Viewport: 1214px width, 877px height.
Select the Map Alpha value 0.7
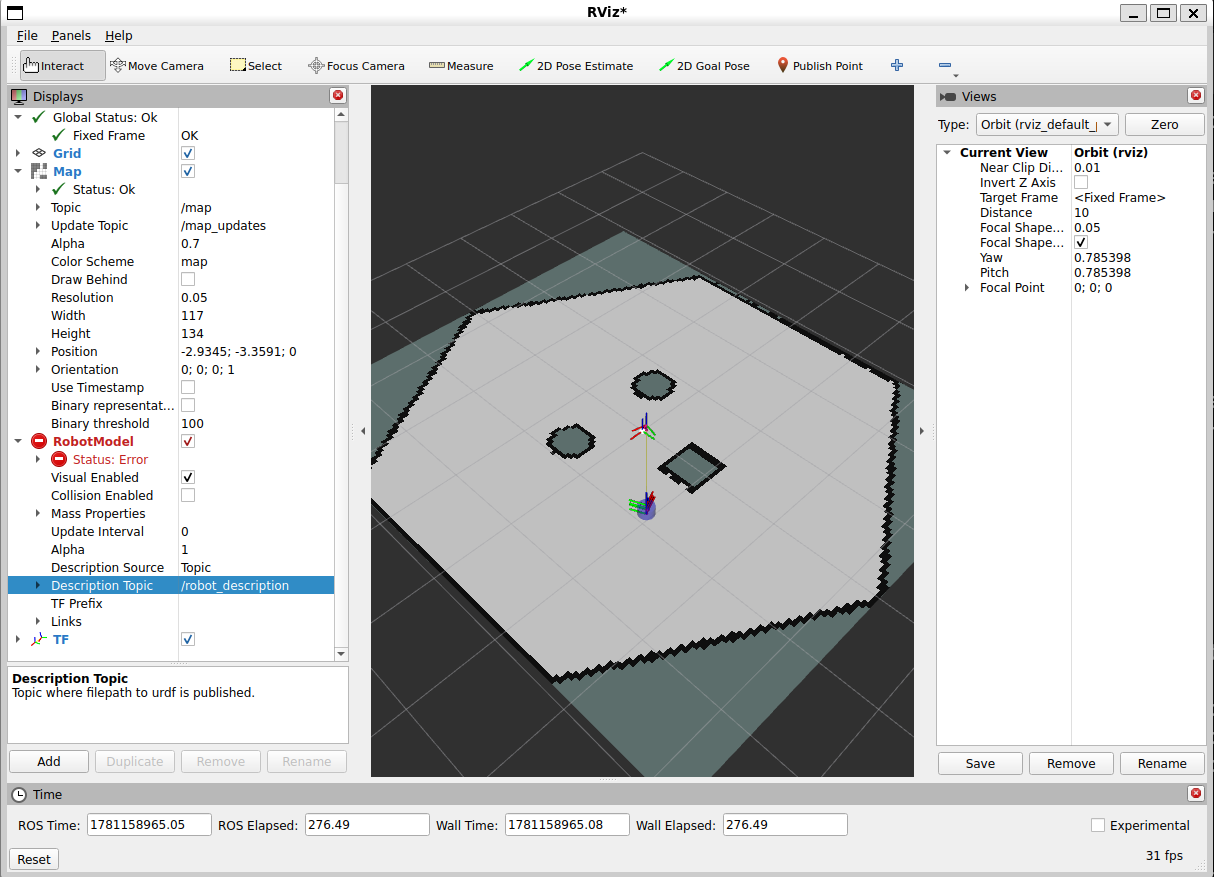click(190, 243)
